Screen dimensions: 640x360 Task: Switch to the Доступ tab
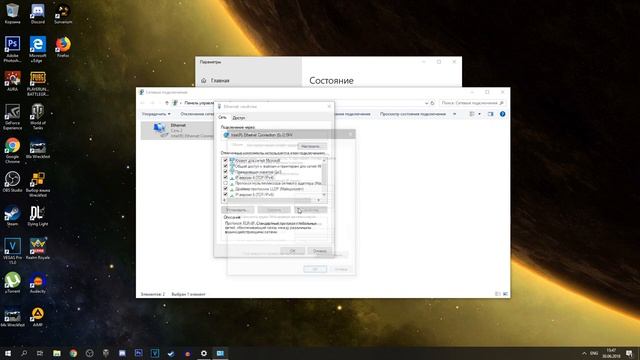click(238, 118)
